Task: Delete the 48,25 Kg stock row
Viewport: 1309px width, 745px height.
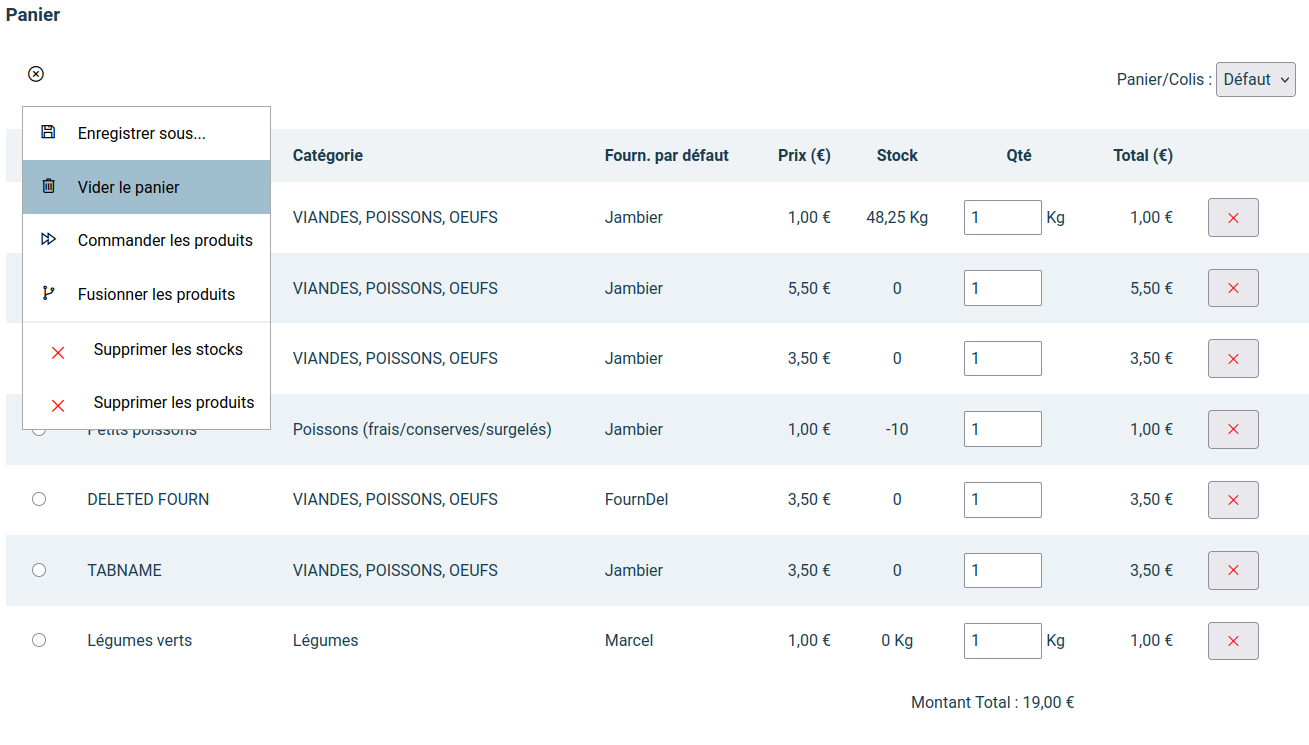Action: [1233, 218]
